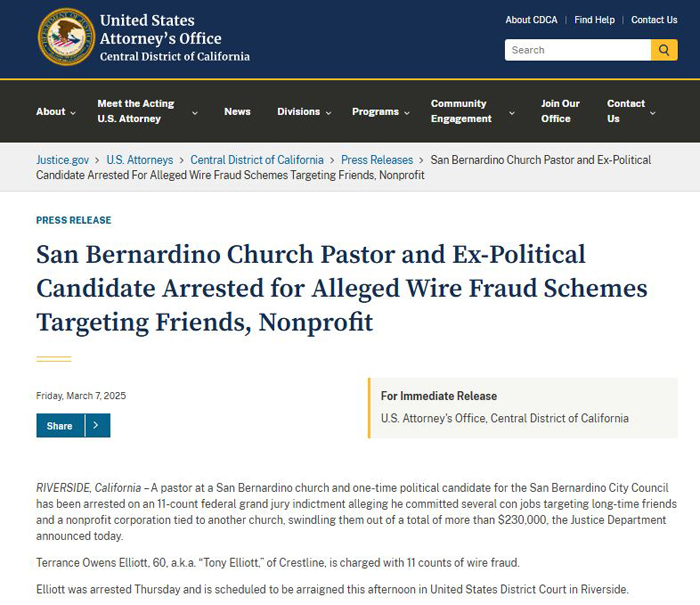Open Central District of California breadcrumb
This screenshot has width=700, height=605.
[x=257, y=160]
